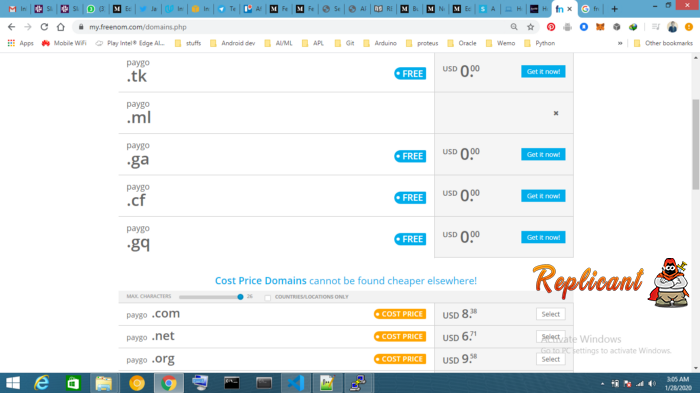Click the Max. Characters slider handle
This screenshot has width=700, height=393.
(x=240, y=297)
